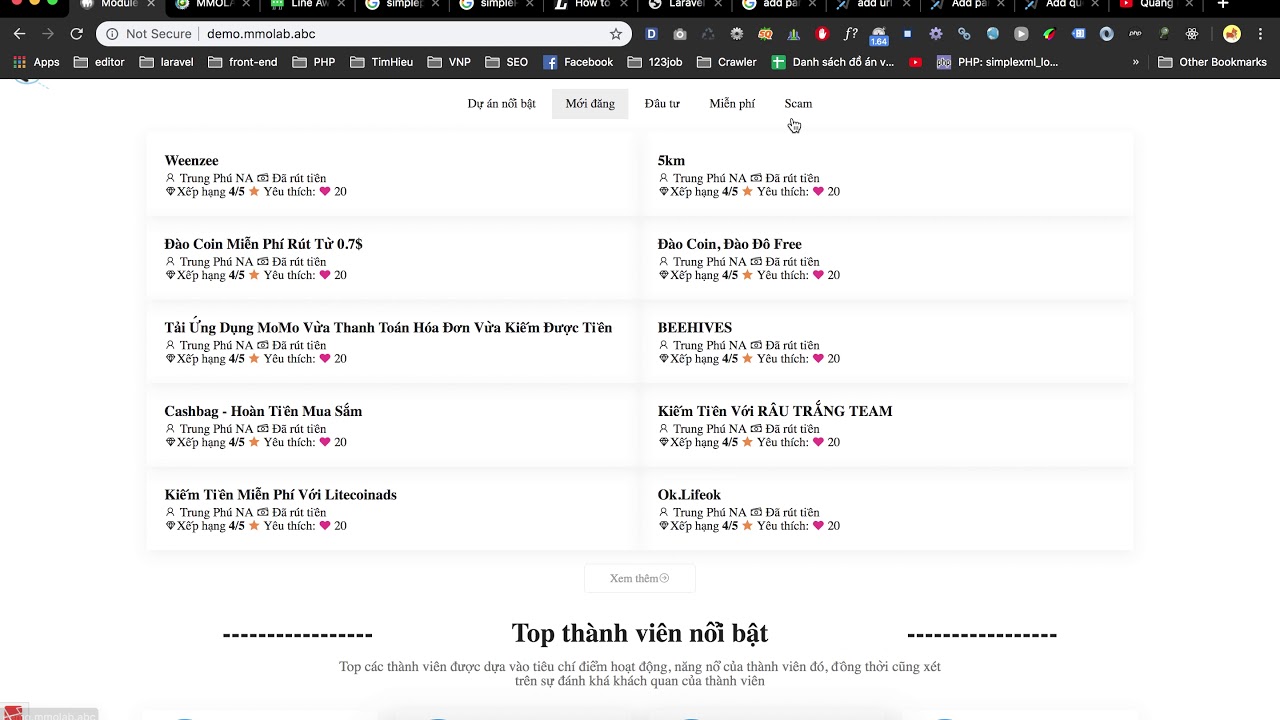This screenshot has height=720, width=1280.
Task: Expand the VNP bookmarks folder
Action: [449, 62]
